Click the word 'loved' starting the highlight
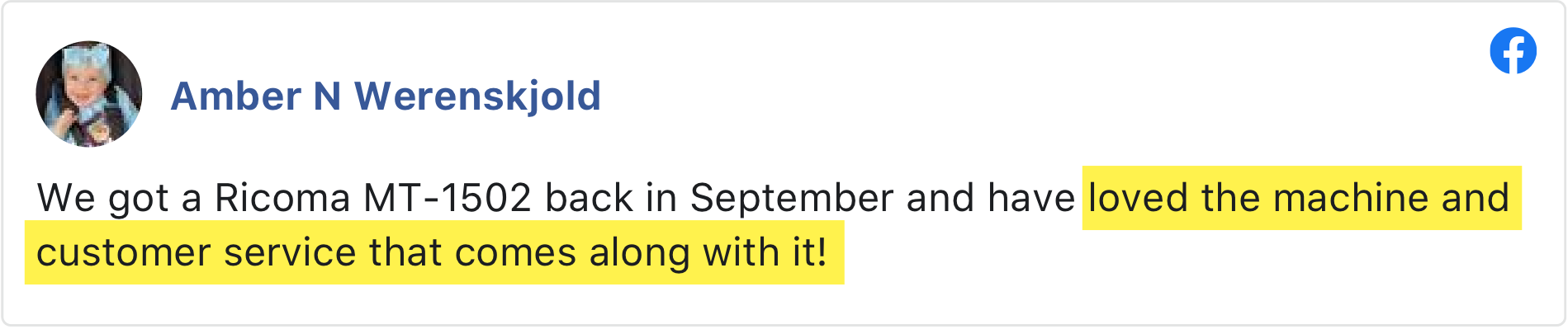The width and height of the screenshot is (1568, 329). click(1139, 198)
